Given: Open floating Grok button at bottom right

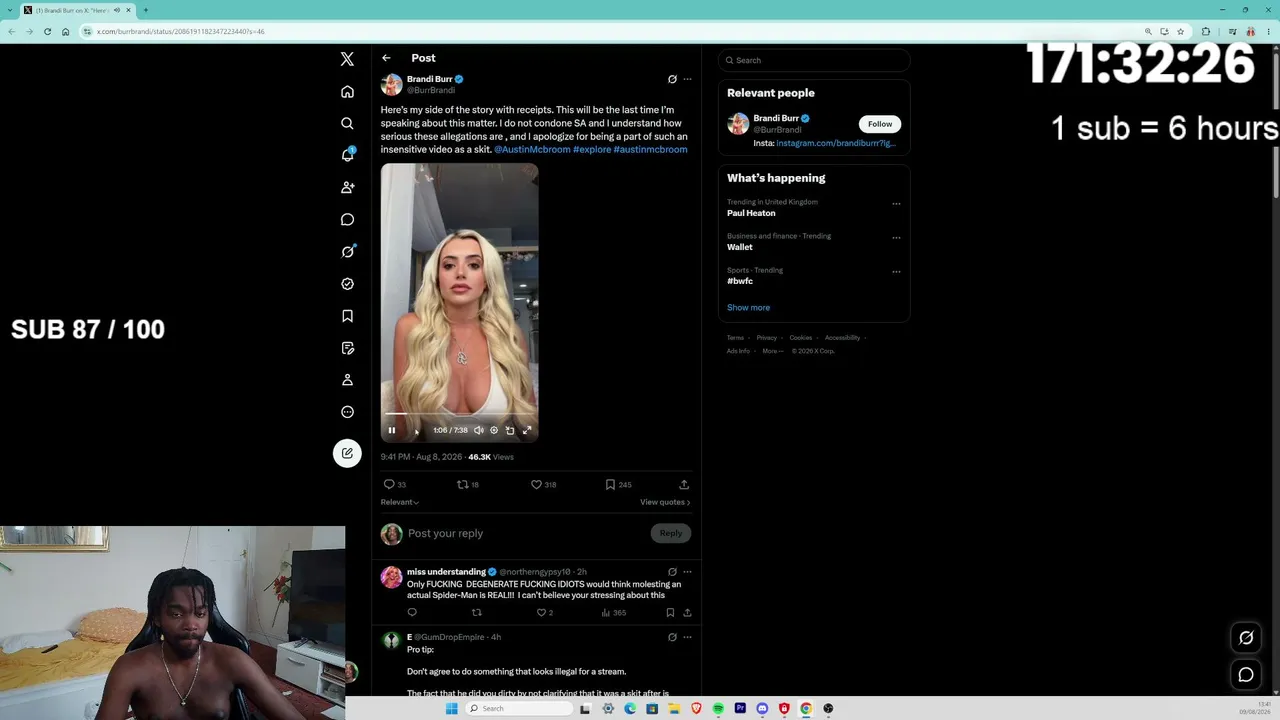Looking at the screenshot, I should (x=1246, y=638).
